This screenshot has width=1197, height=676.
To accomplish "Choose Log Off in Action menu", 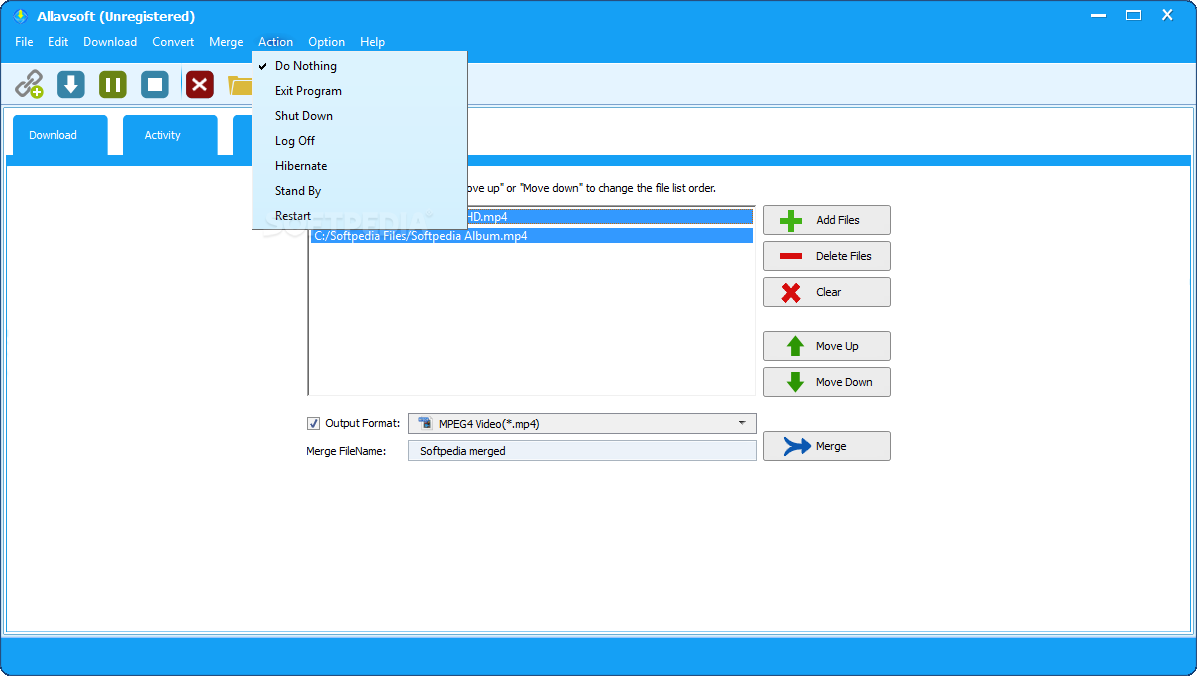I will pos(360,140).
